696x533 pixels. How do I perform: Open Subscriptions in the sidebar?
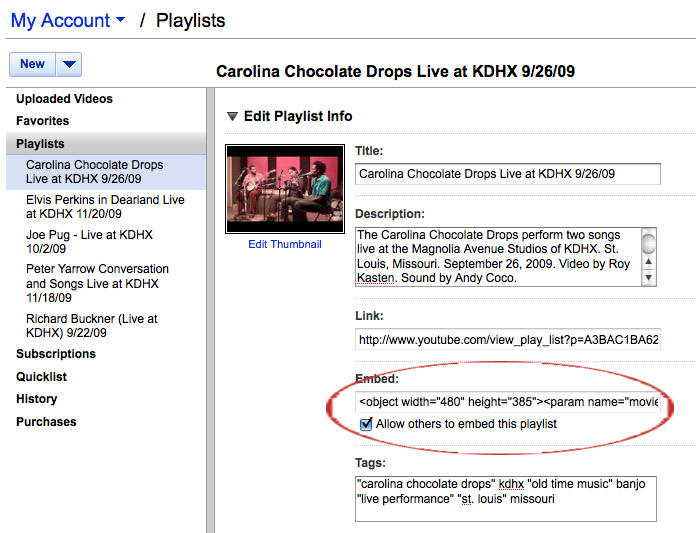coord(56,354)
